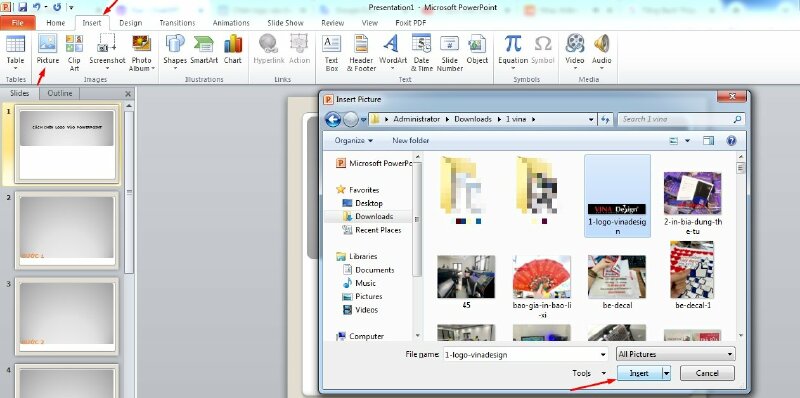The image size is (800, 398).
Task: Select Pictures library in navigation pane
Action: [x=368, y=296]
